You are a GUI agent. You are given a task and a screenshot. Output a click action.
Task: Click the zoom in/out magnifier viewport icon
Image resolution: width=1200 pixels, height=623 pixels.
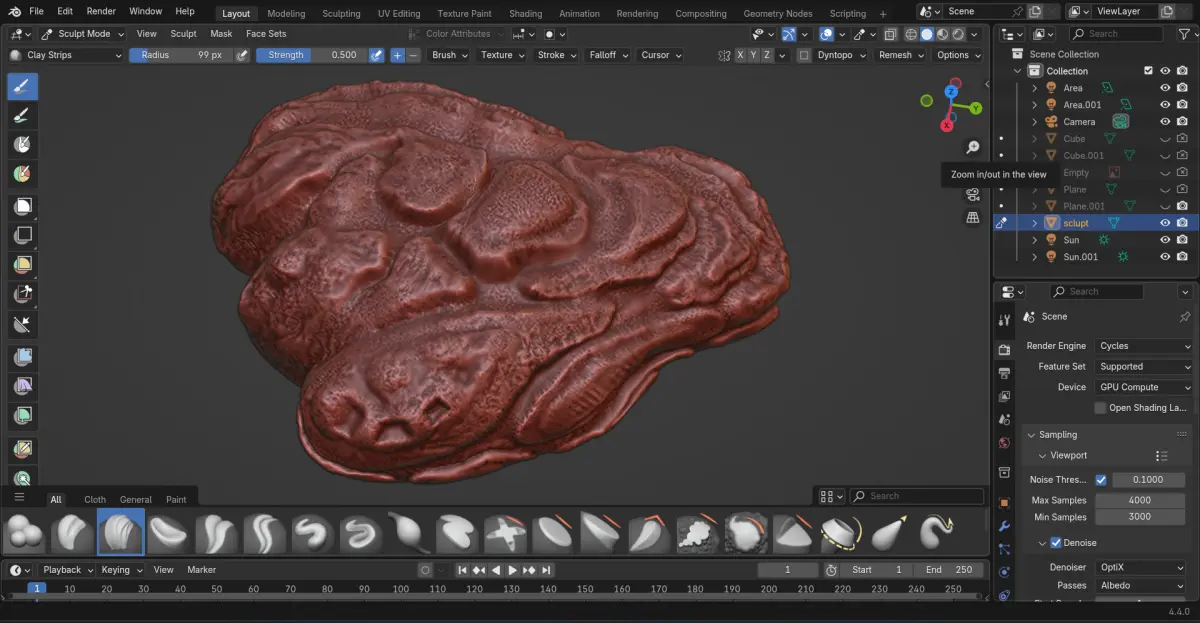(x=972, y=148)
